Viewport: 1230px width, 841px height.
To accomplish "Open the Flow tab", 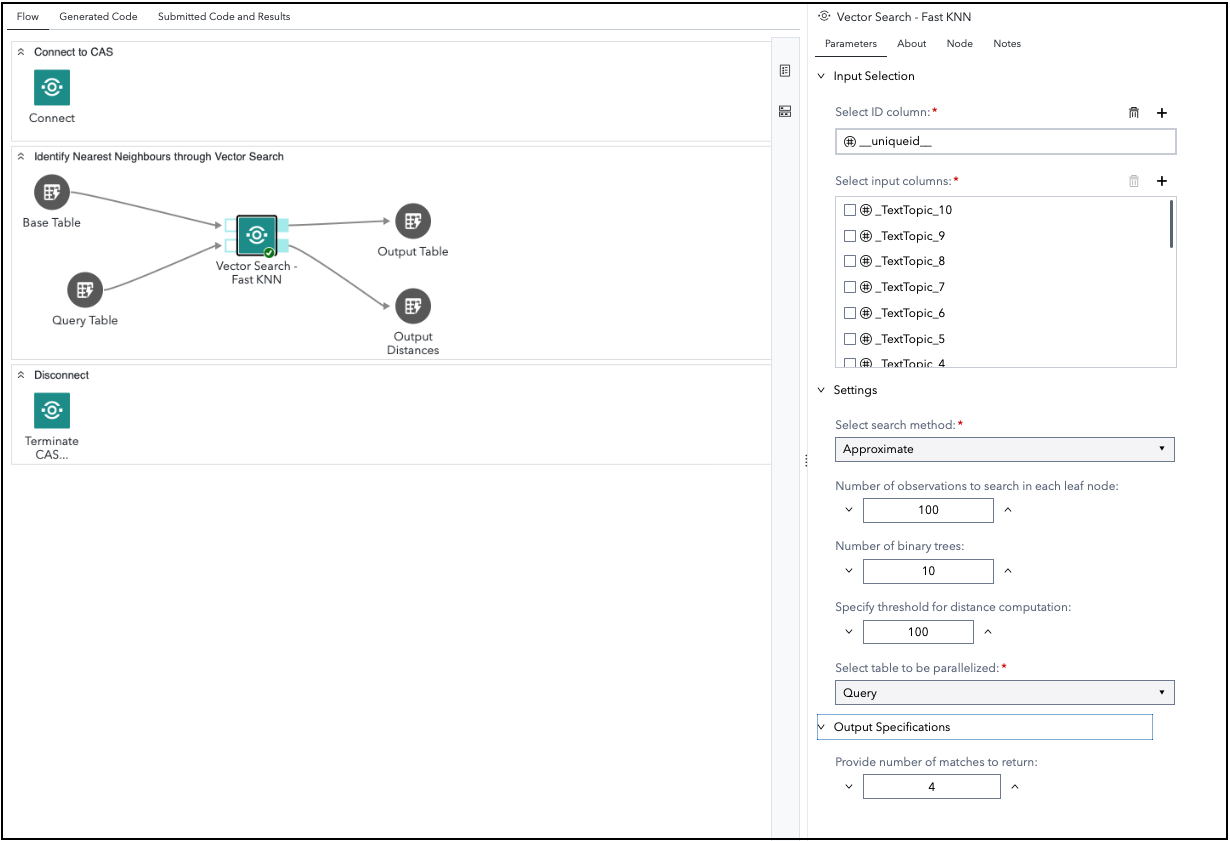I will pos(28,17).
